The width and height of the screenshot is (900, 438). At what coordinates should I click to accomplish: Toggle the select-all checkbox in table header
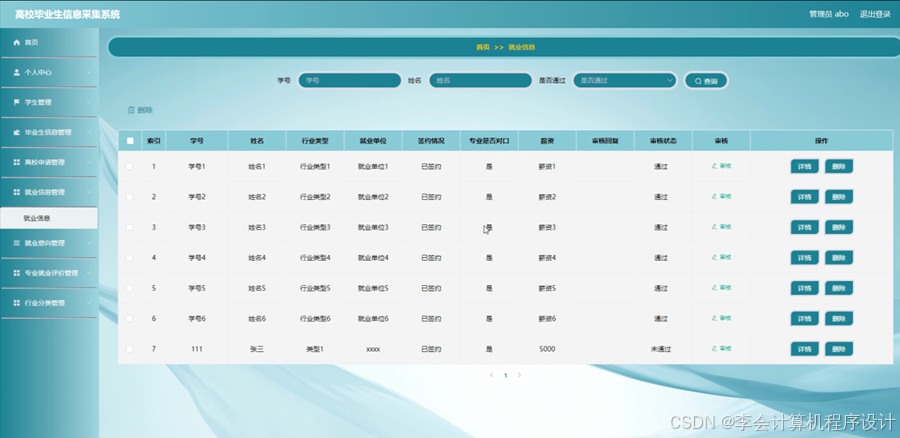pos(130,141)
